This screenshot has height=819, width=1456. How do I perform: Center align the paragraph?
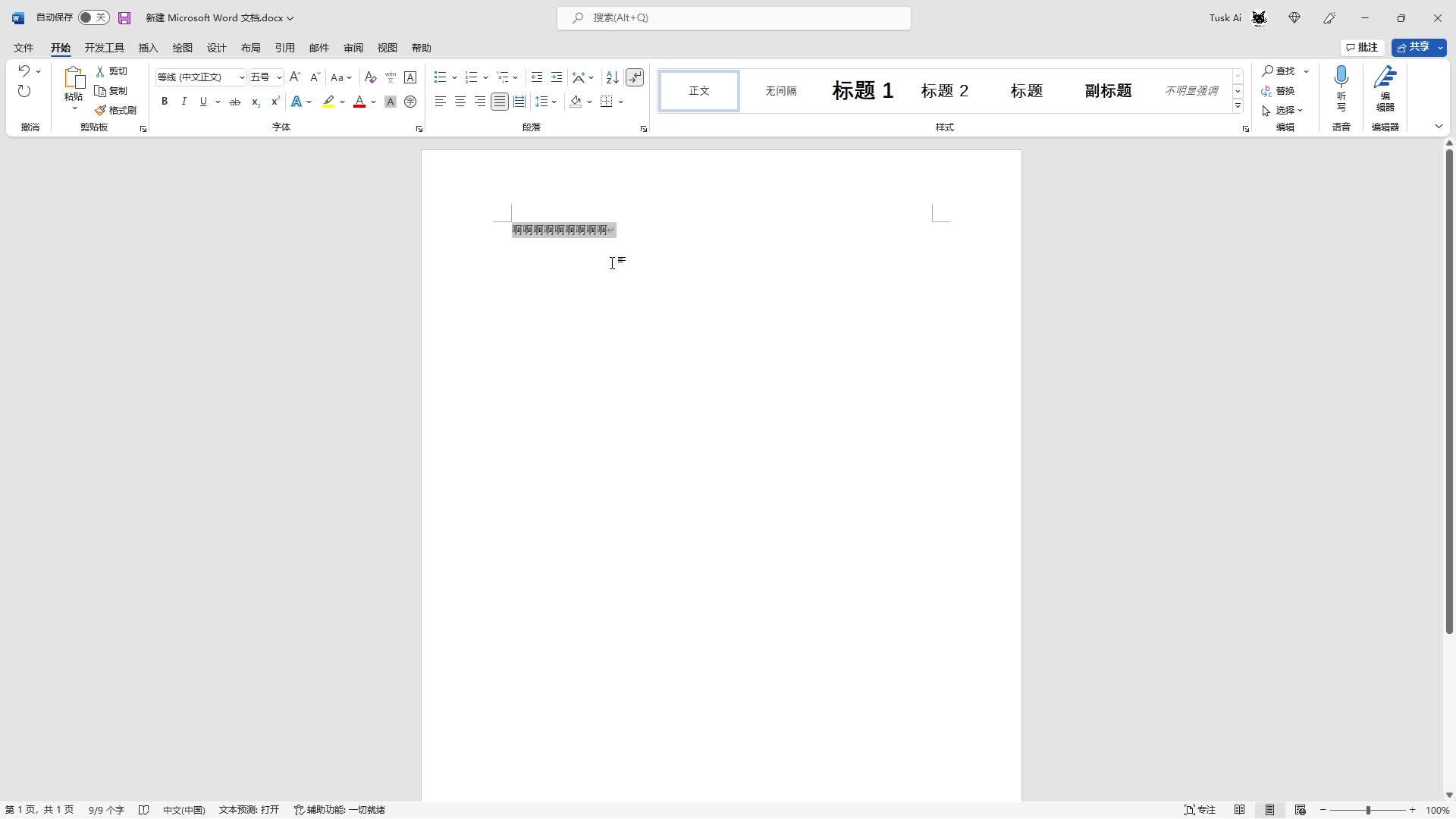(x=460, y=102)
